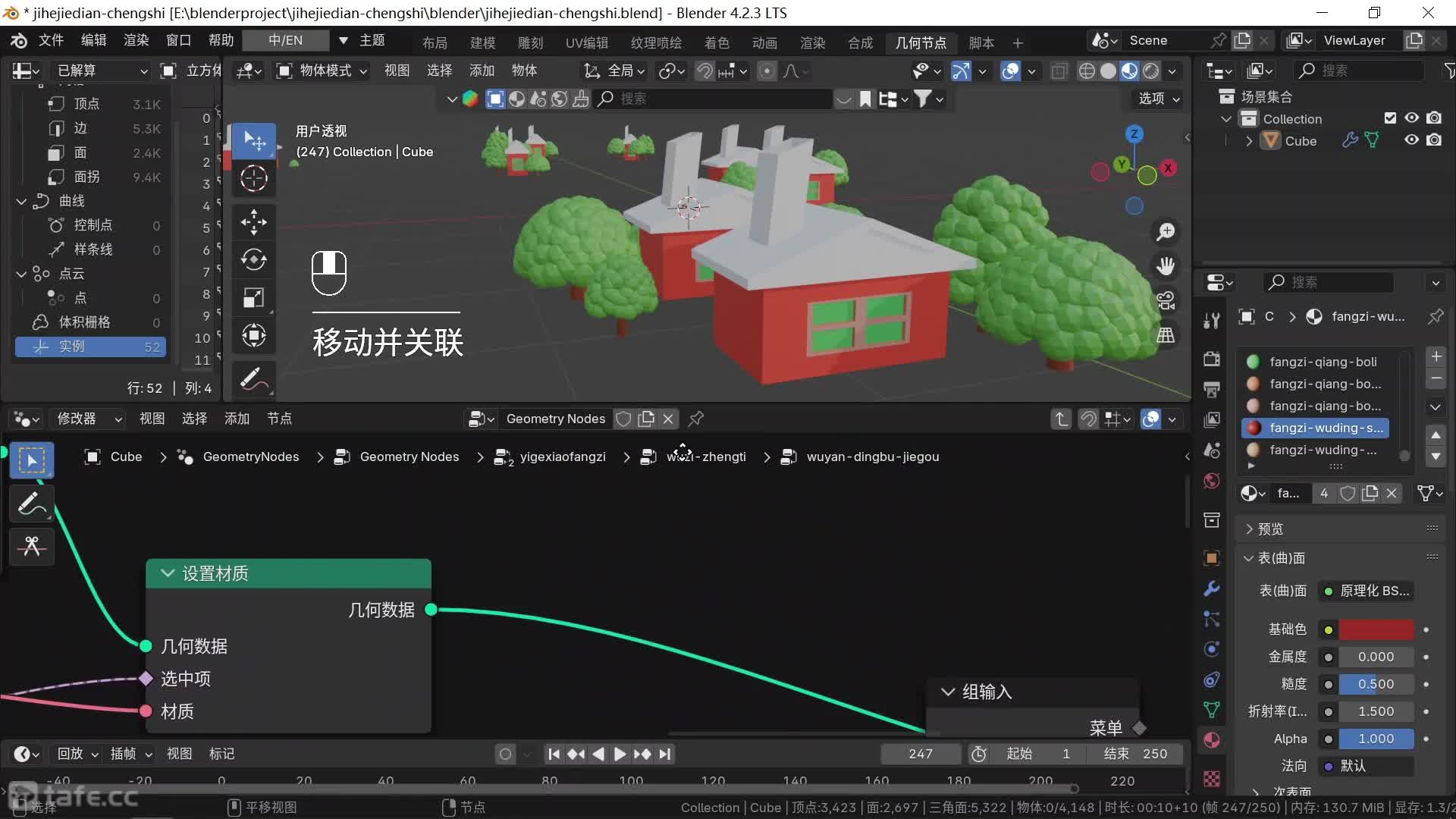The height and width of the screenshot is (819, 1456).
Task: Expand the 预览 panel in material properties
Action: [x=1270, y=529]
